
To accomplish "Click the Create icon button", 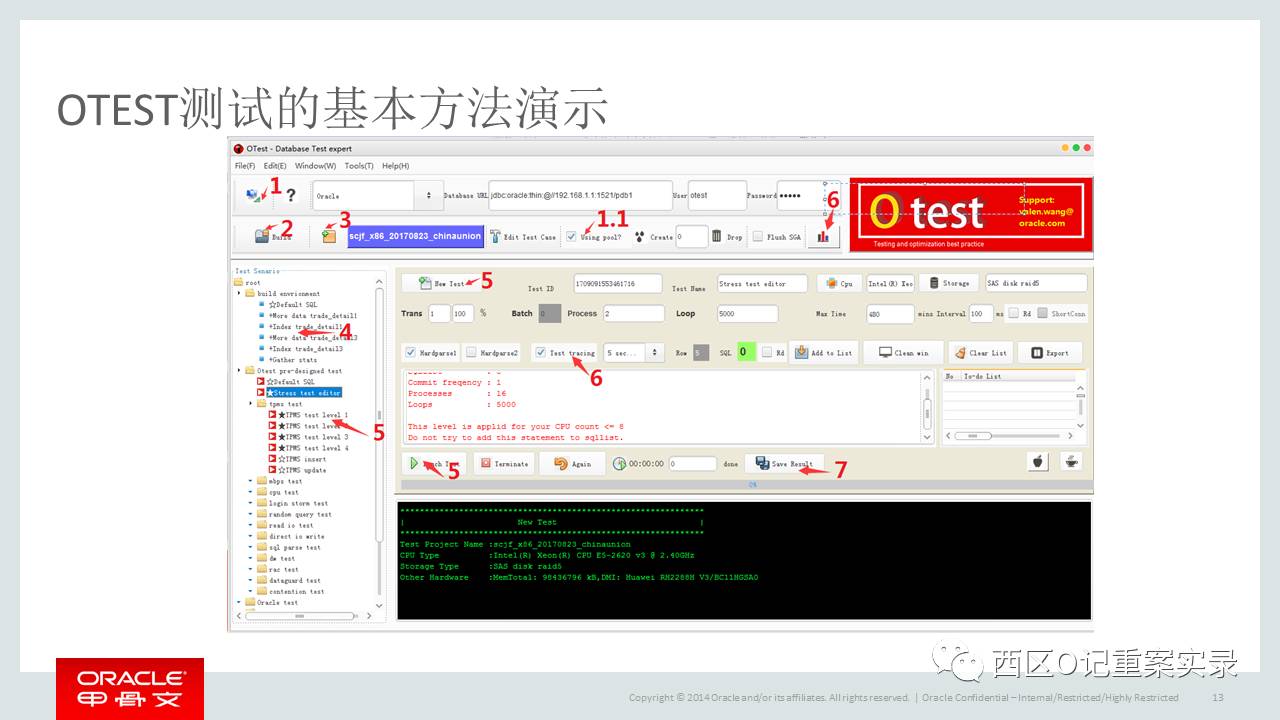I will tap(640, 236).
